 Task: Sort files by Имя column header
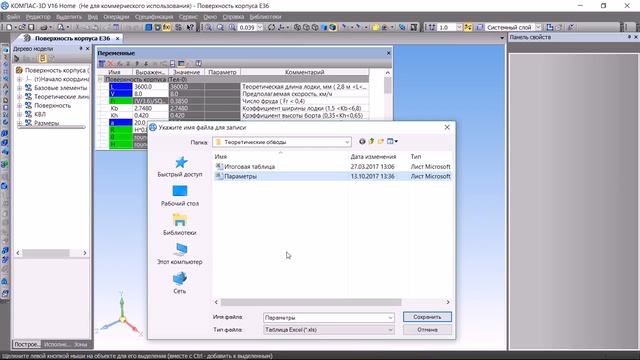[x=221, y=157]
